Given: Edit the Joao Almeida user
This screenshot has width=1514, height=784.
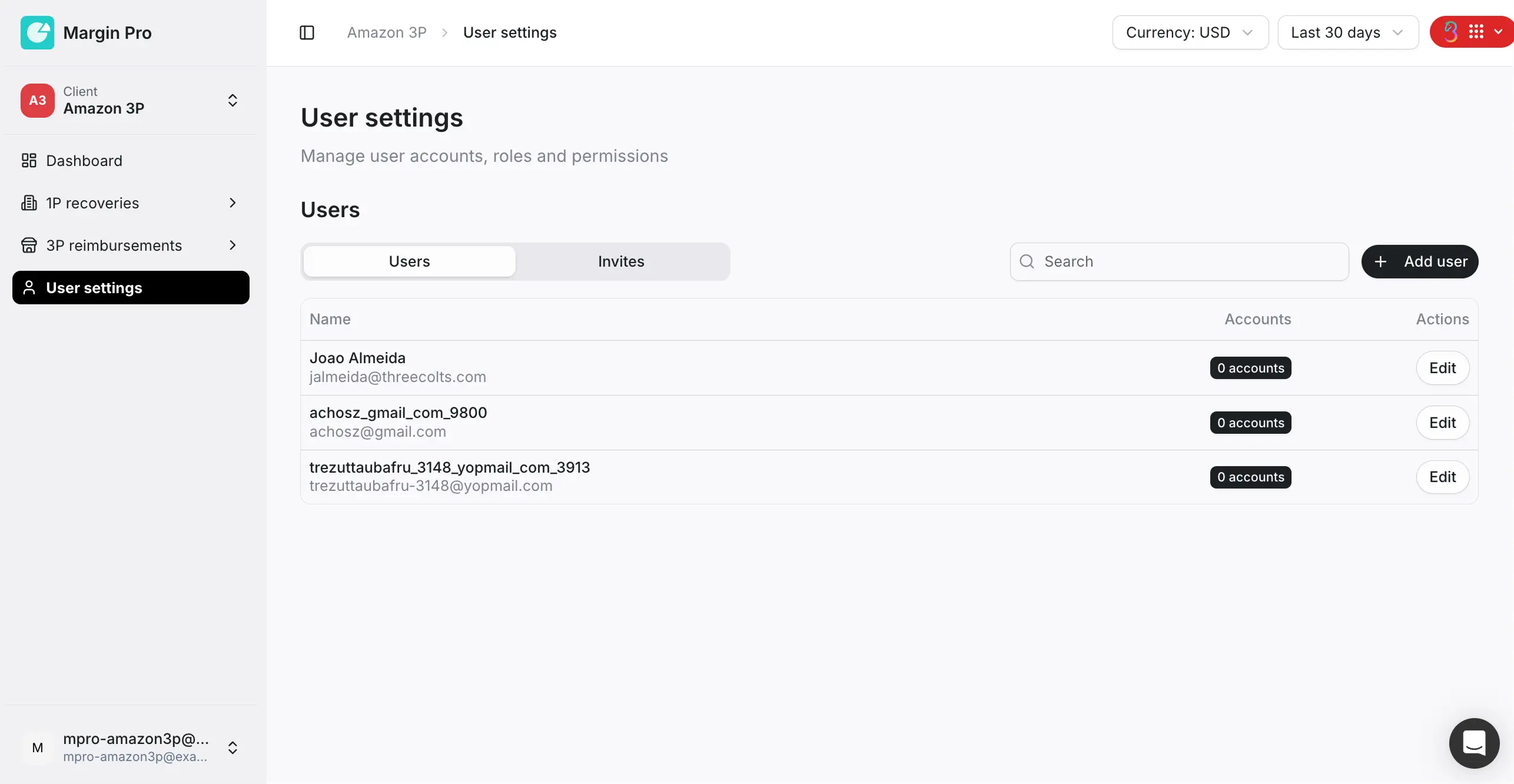Looking at the screenshot, I should [x=1442, y=368].
